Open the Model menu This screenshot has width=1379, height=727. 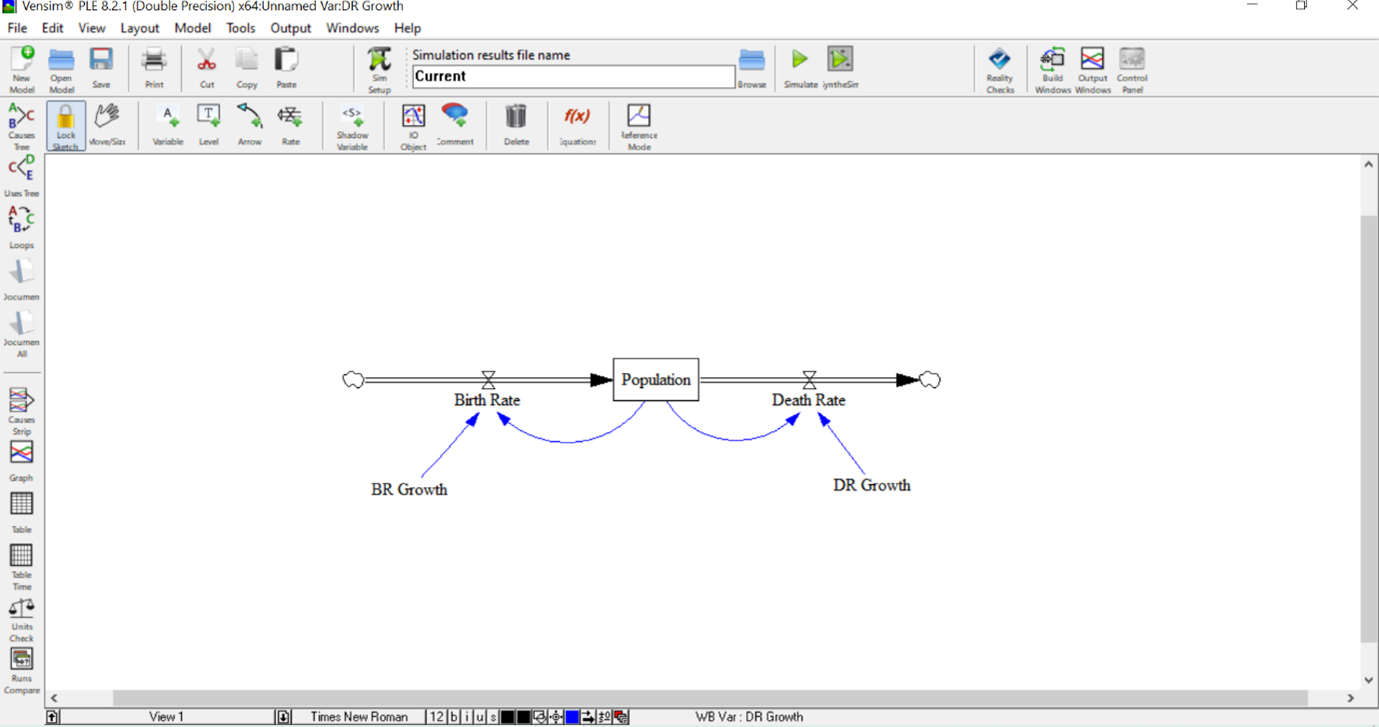192,28
